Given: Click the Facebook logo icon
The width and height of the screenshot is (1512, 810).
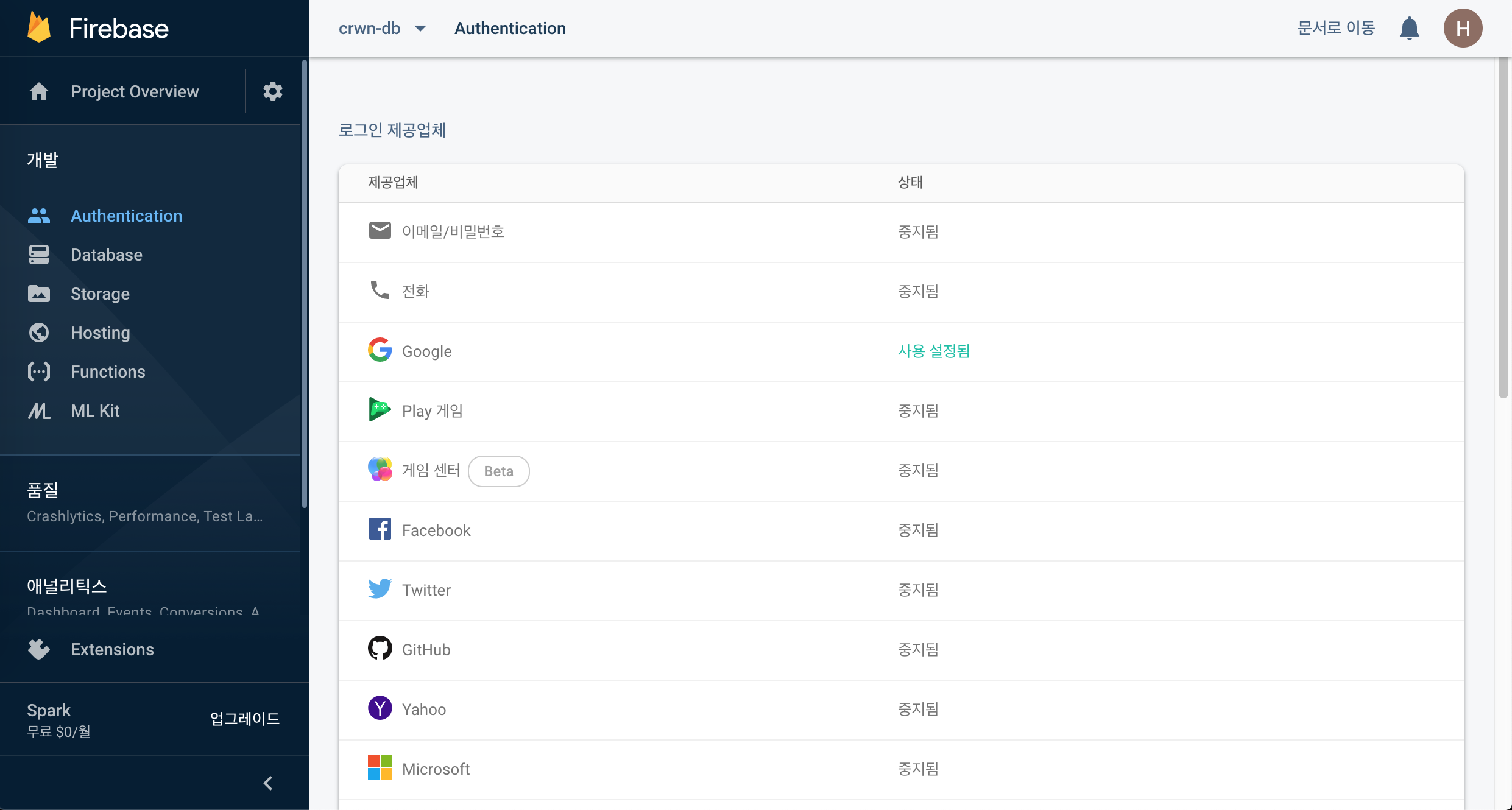Looking at the screenshot, I should pyautogui.click(x=380, y=529).
